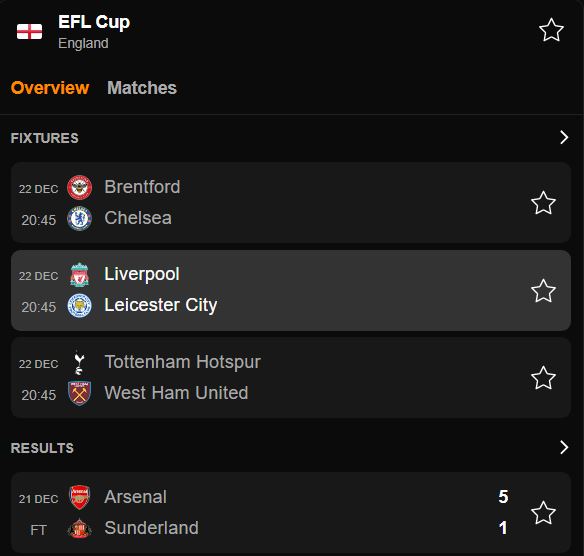Image resolution: width=584 pixels, height=556 pixels.
Task: Toggle favorite star for Liverpool vs Leicester
Action: (x=543, y=290)
